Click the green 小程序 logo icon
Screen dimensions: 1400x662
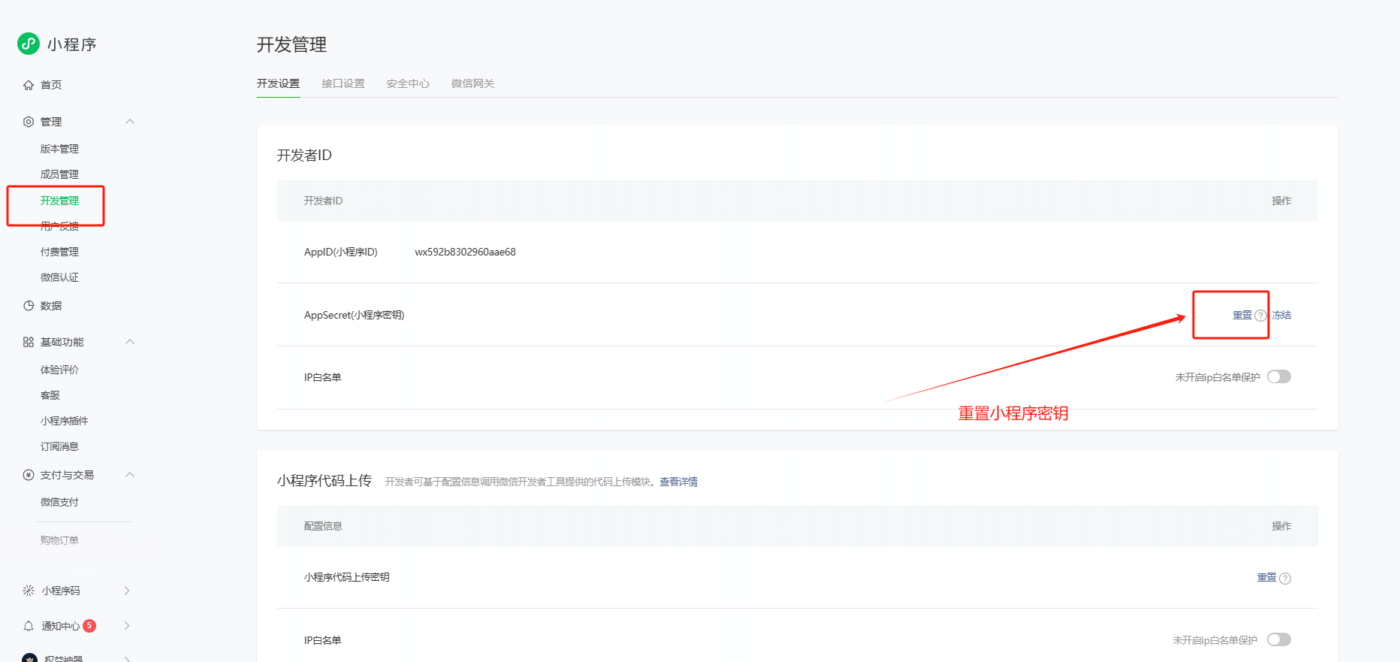(28, 44)
